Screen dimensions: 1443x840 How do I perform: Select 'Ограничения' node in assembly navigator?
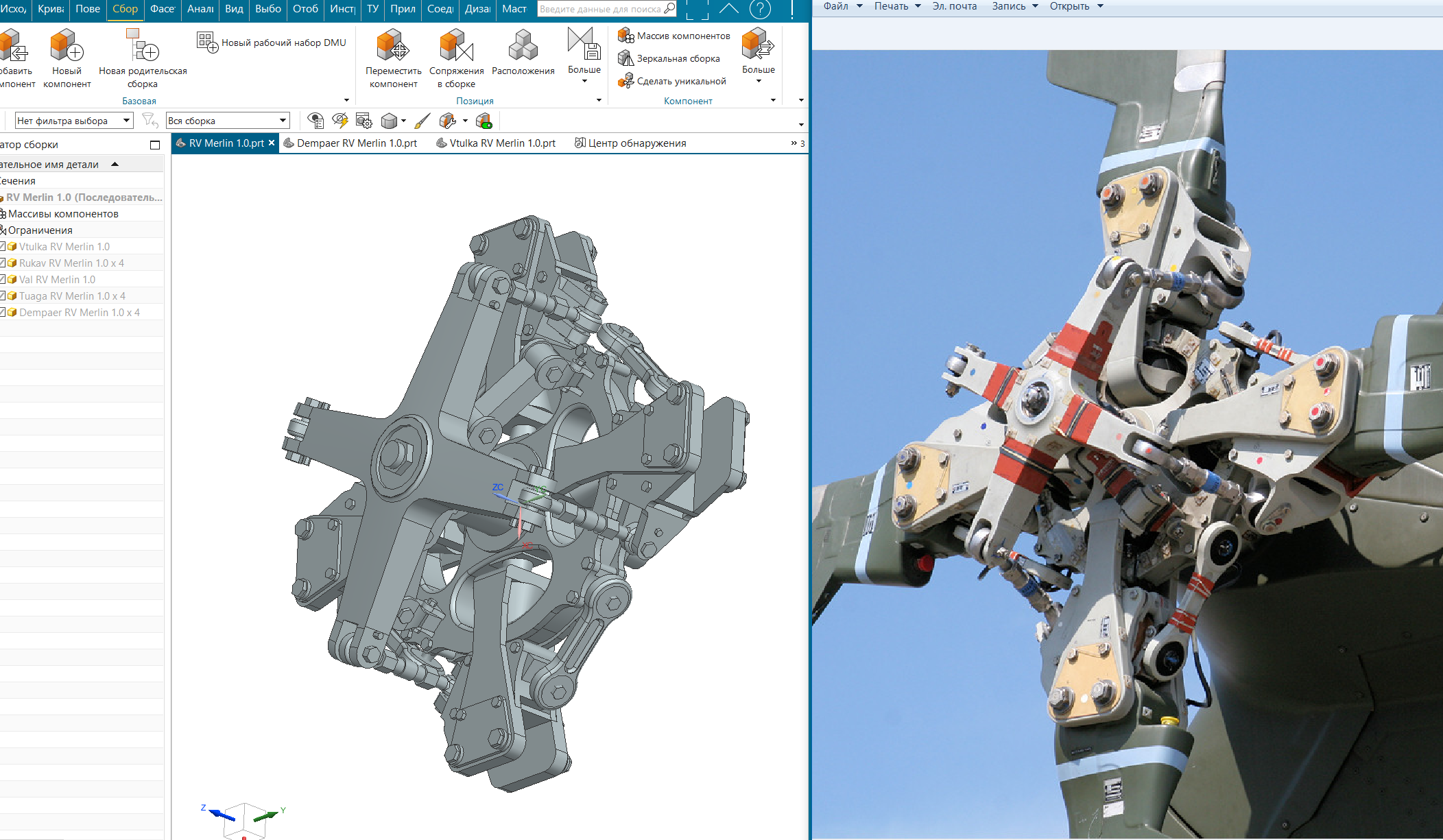tap(40, 230)
